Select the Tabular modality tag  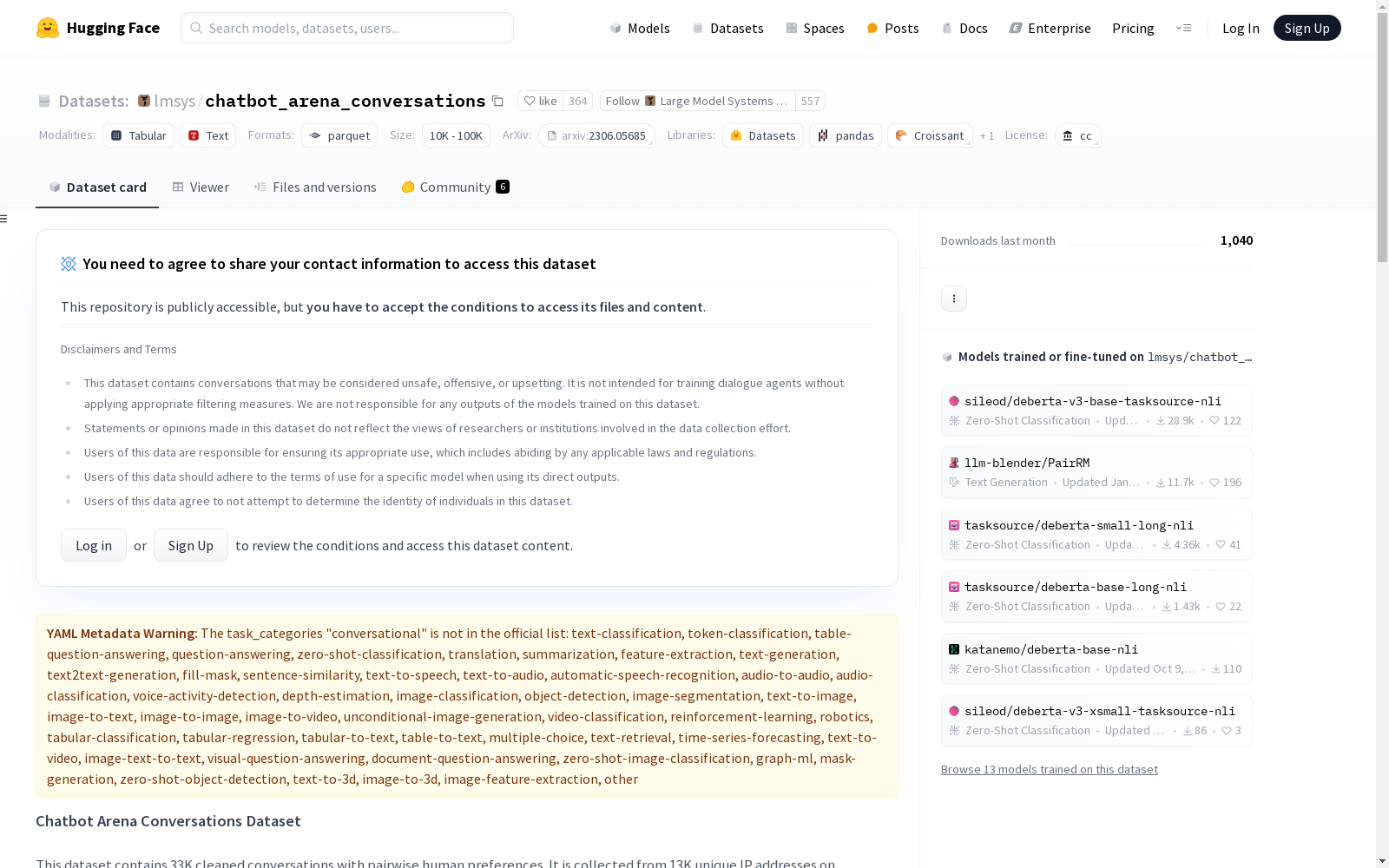coord(139,135)
